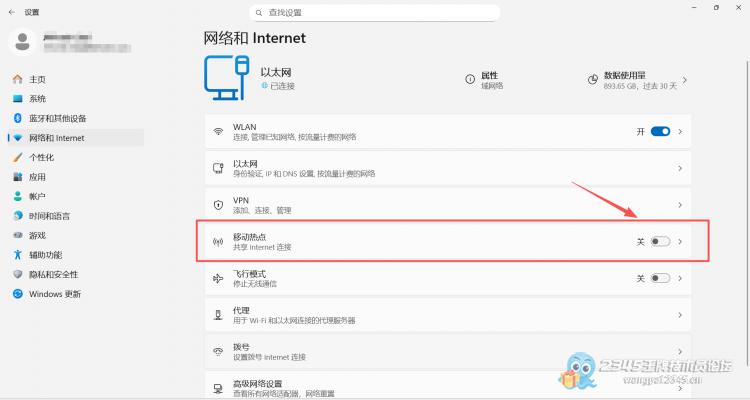Image resolution: width=750 pixels, height=400 pixels.
Task: Click the search magnifier icon
Action: tap(260, 13)
